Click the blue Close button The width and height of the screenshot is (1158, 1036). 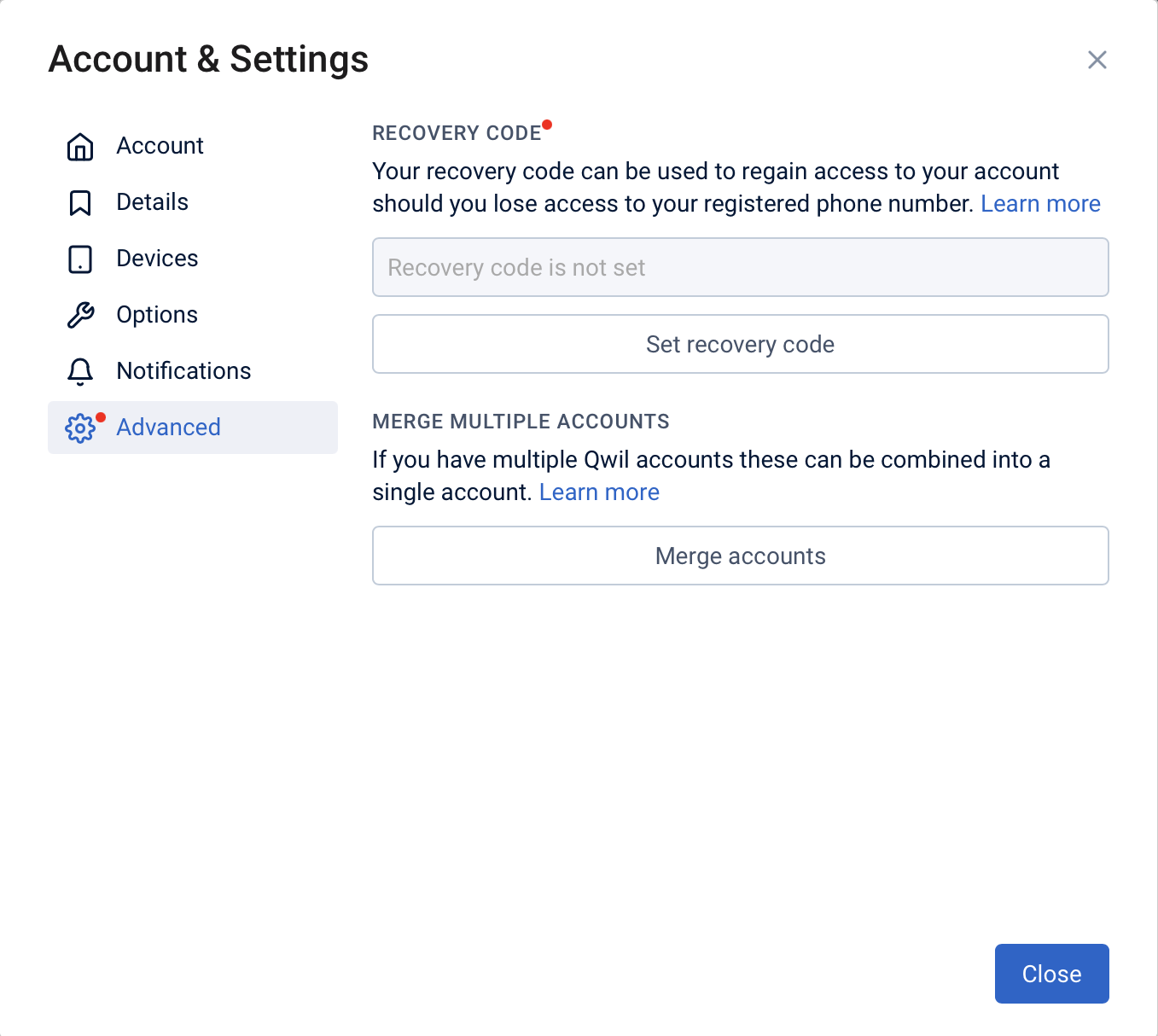1052,974
